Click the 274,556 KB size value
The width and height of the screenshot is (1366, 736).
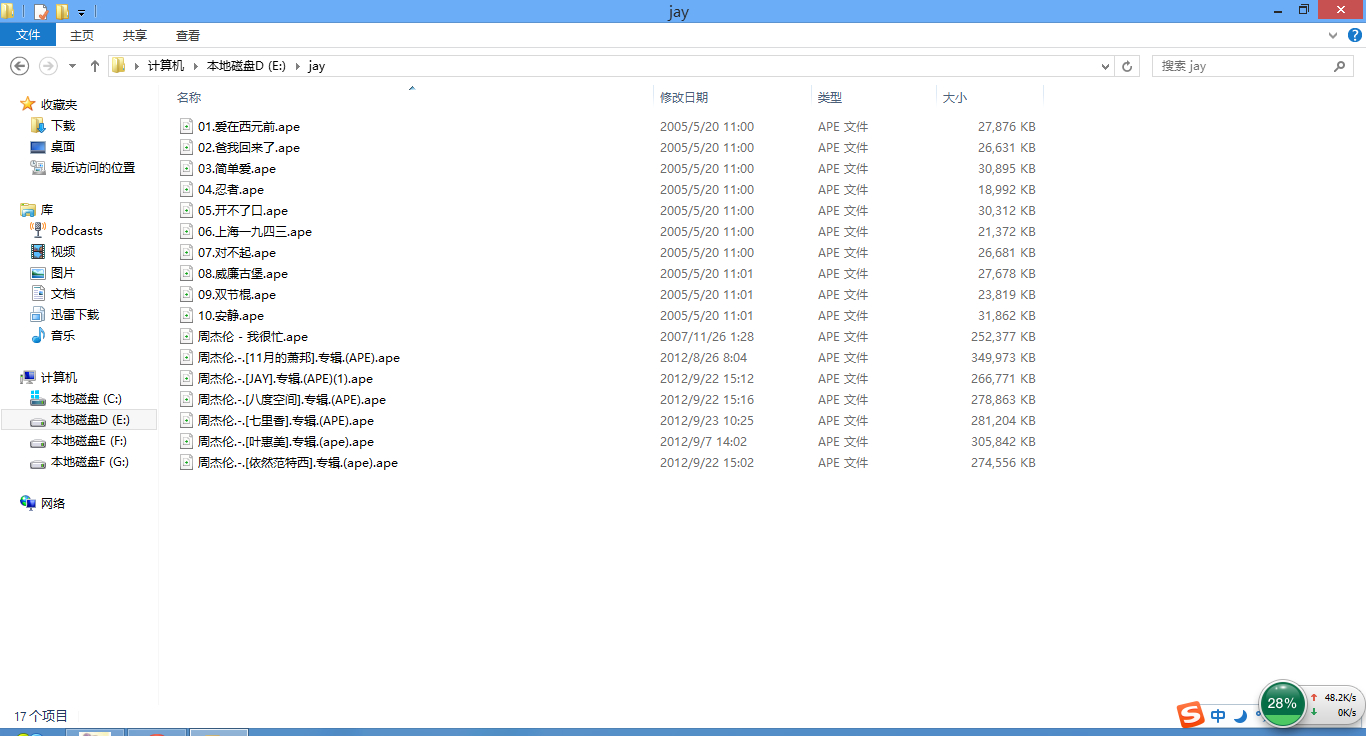(x=1003, y=463)
